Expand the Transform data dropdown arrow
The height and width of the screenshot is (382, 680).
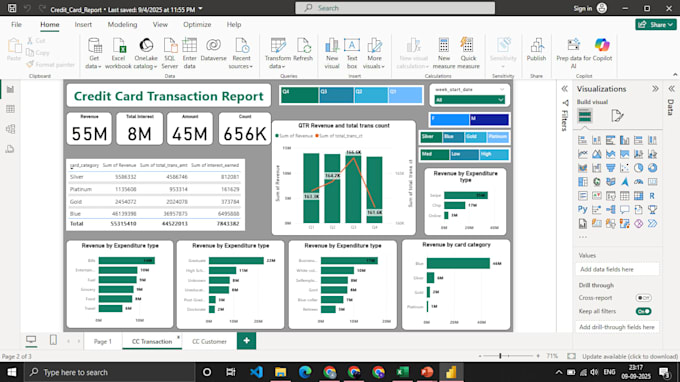284,67
